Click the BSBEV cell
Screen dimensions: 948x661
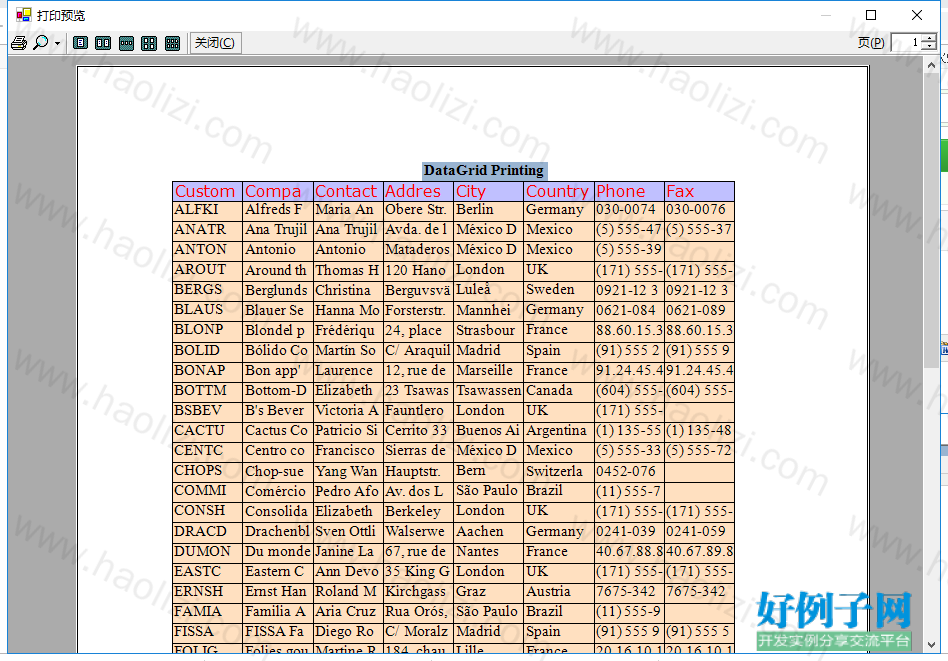(x=207, y=411)
